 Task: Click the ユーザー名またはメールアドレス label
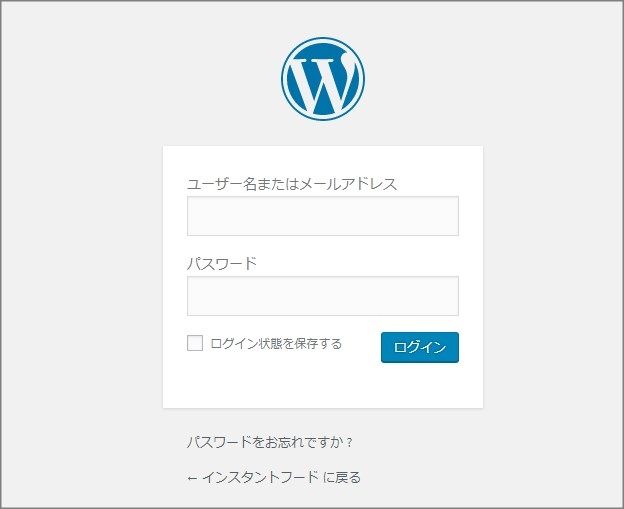pos(292,184)
